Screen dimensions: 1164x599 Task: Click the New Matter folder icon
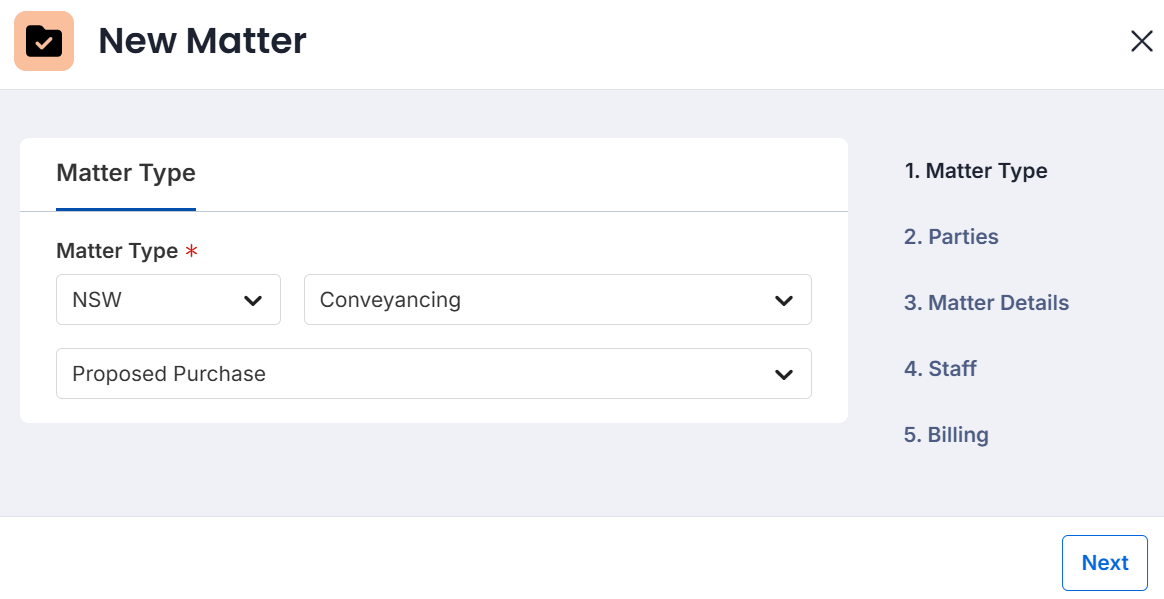click(x=44, y=41)
